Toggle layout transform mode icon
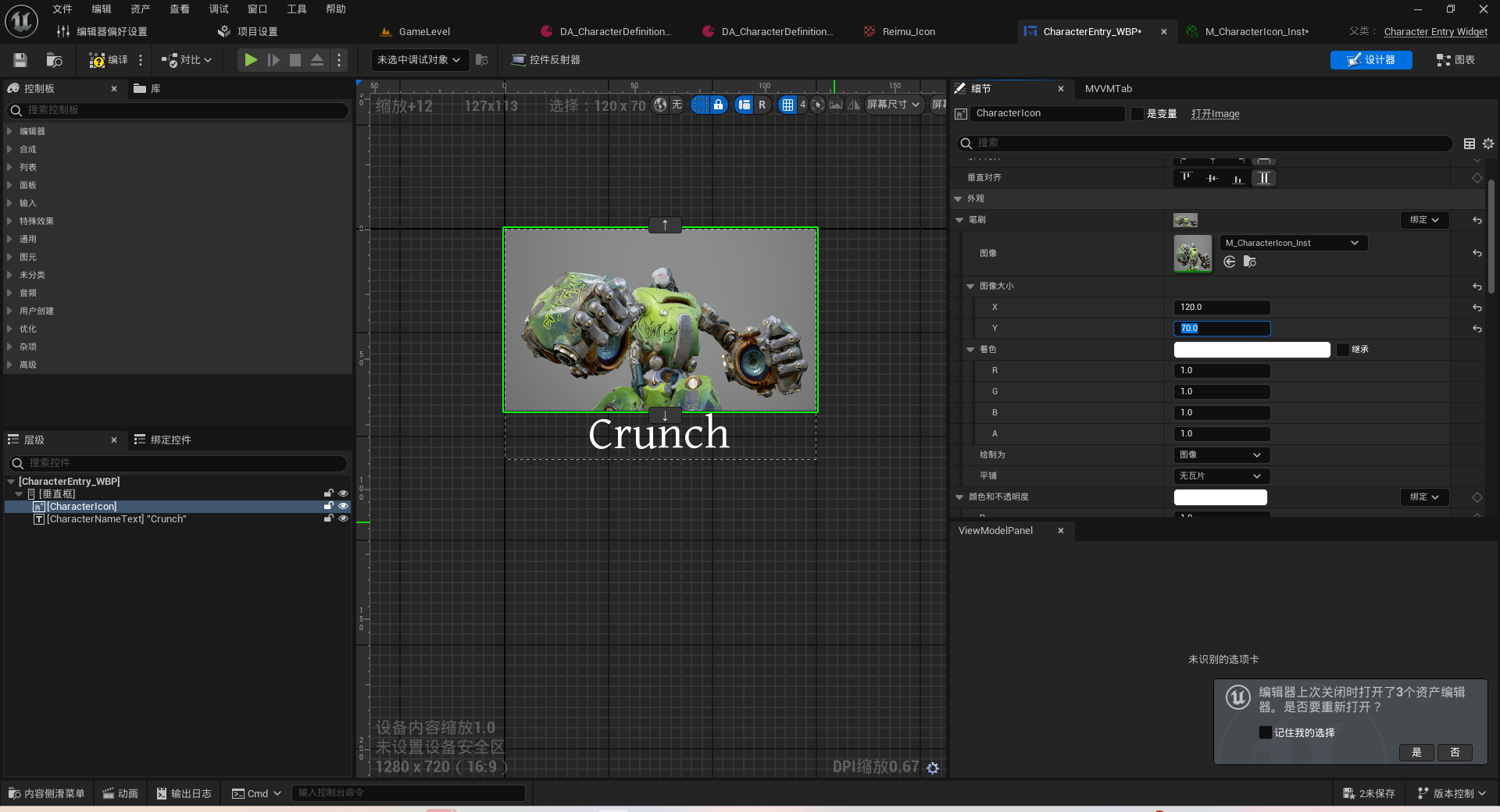Image resolution: width=1500 pixels, height=812 pixels. [x=745, y=105]
